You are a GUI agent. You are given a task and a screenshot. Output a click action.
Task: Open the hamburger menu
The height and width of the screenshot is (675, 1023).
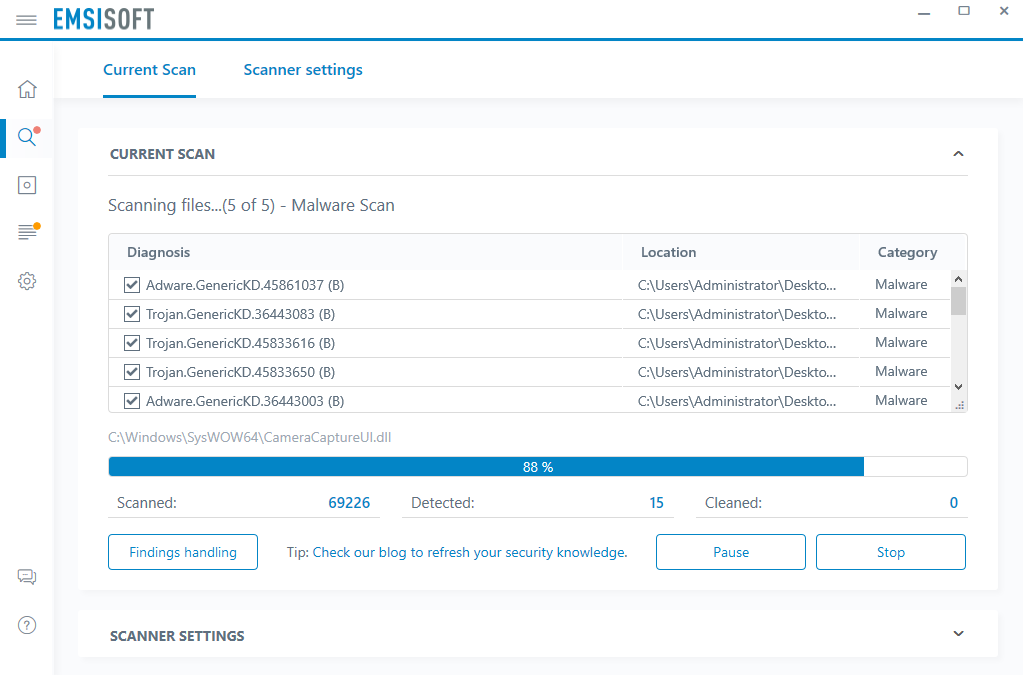26,18
